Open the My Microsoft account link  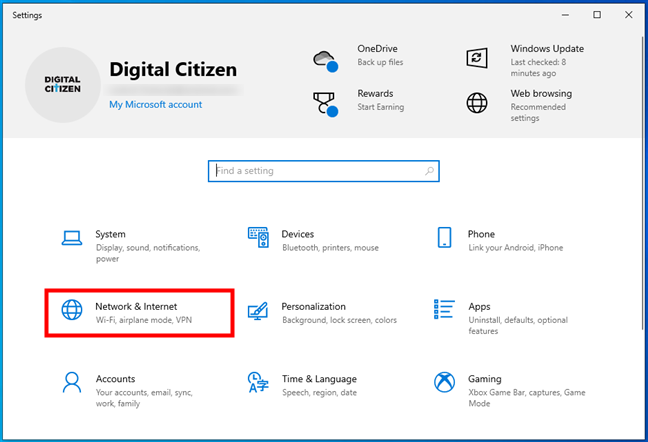tap(155, 105)
